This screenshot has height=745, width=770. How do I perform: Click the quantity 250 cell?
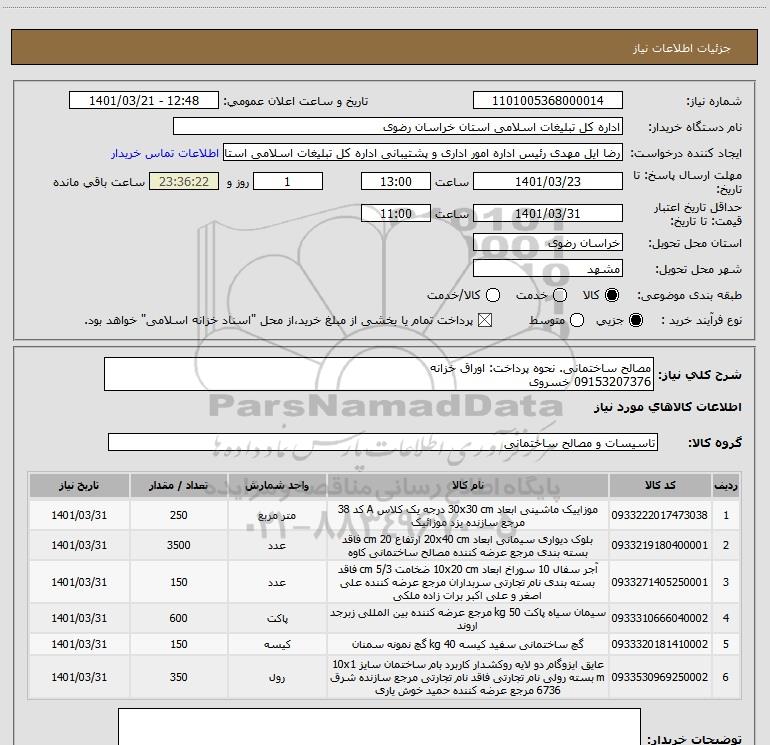tap(178, 515)
